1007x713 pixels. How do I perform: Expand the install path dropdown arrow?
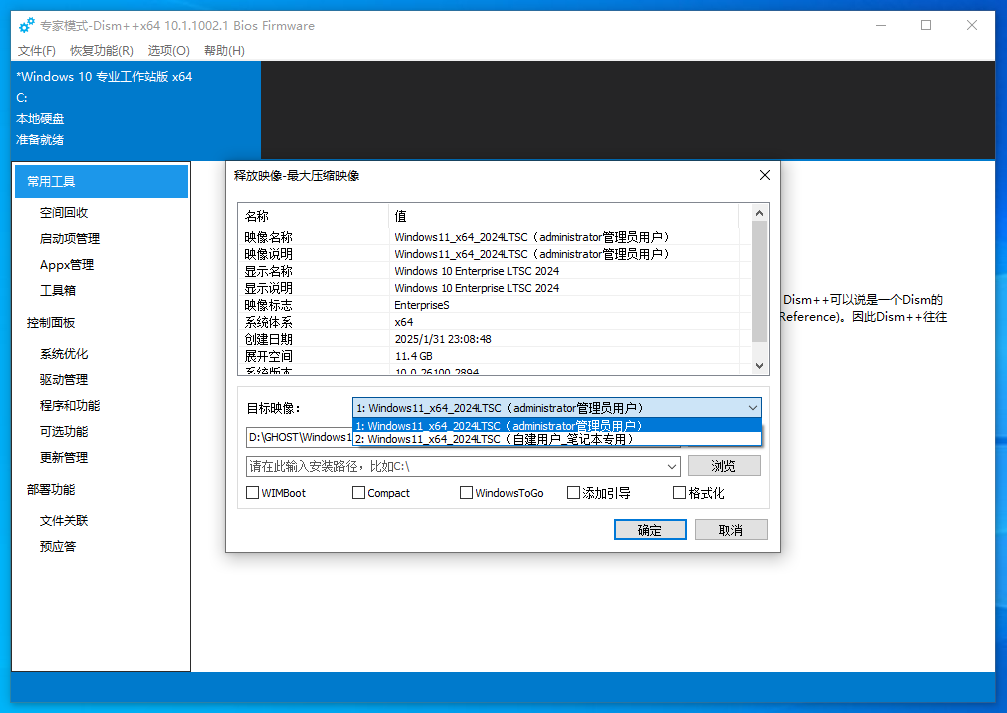point(672,466)
